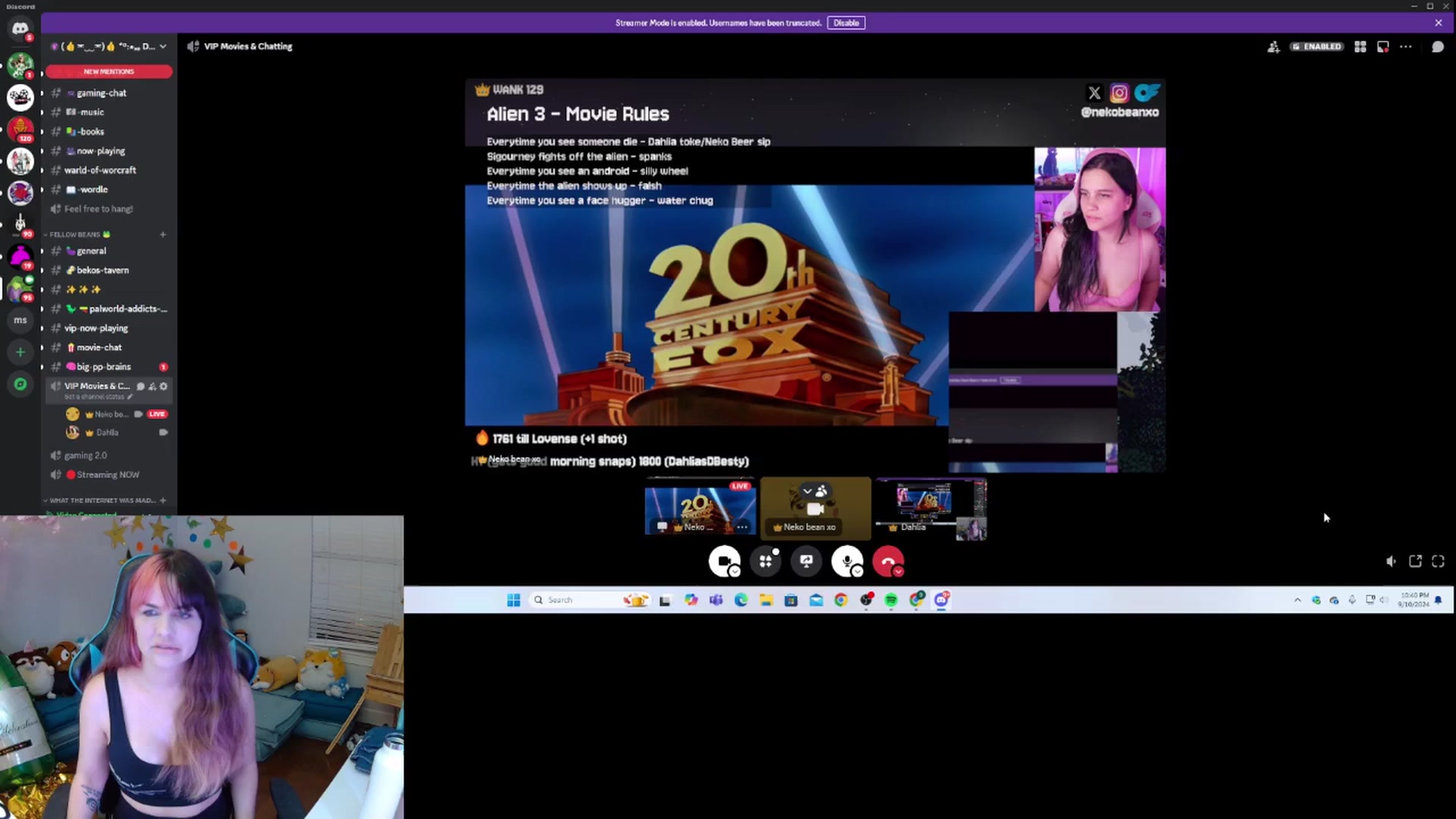Collapse the FELLOW BEANS category
This screenshot has width=1456, height=819.
coord(75,235)
